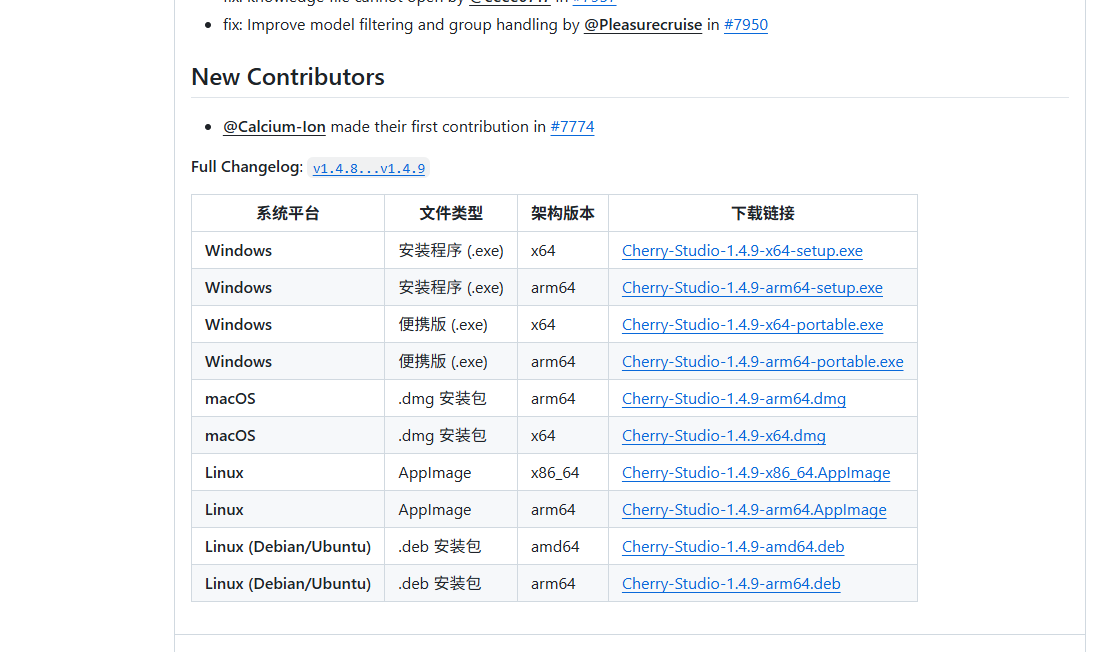This screenshot has height=652, width=1094.
Task: Download Cherry-Studio-1.4.9-amd64.deb package
Action: pos(733,547)
